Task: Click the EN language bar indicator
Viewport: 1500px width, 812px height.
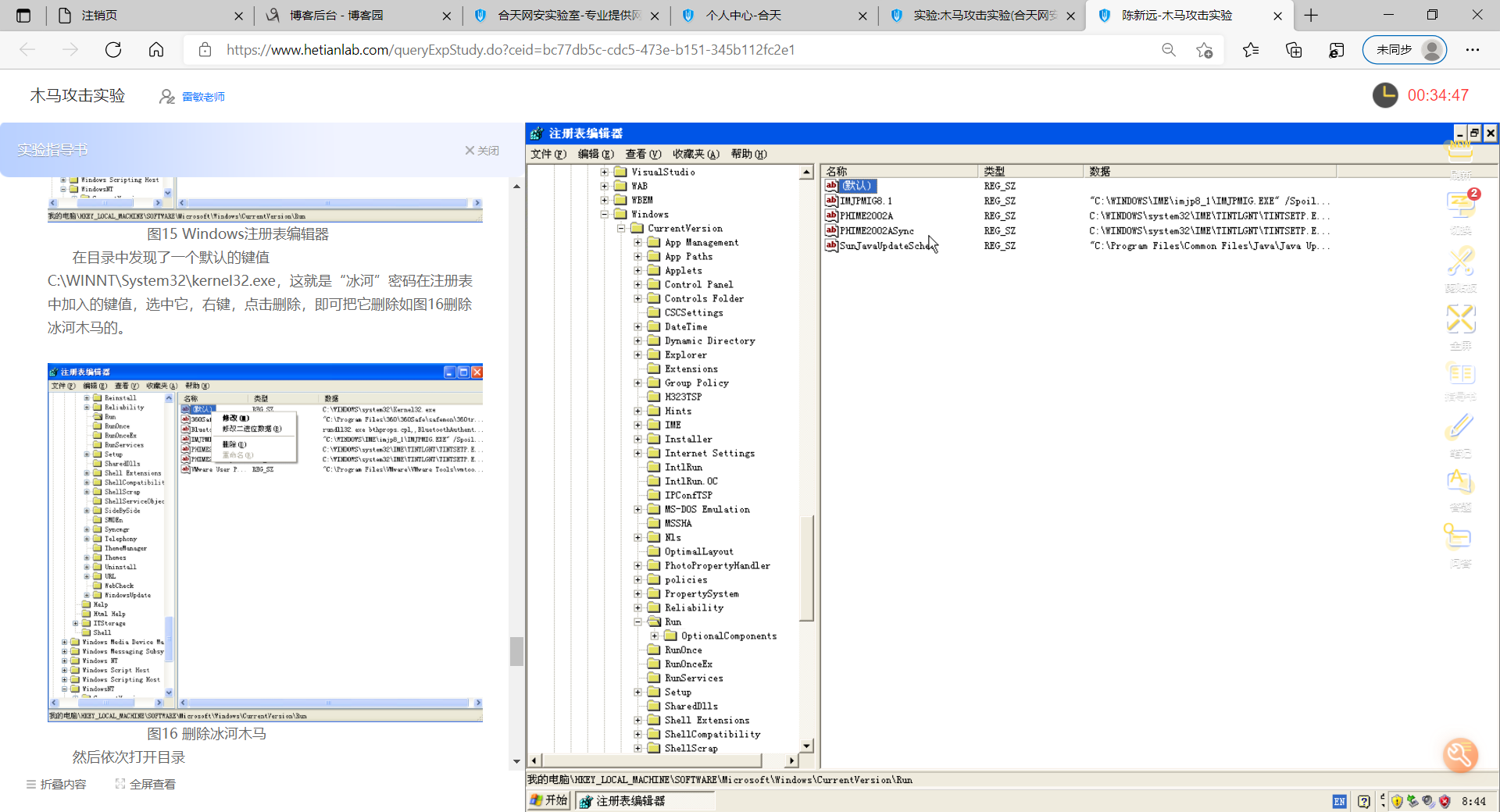Action: 1339,801
